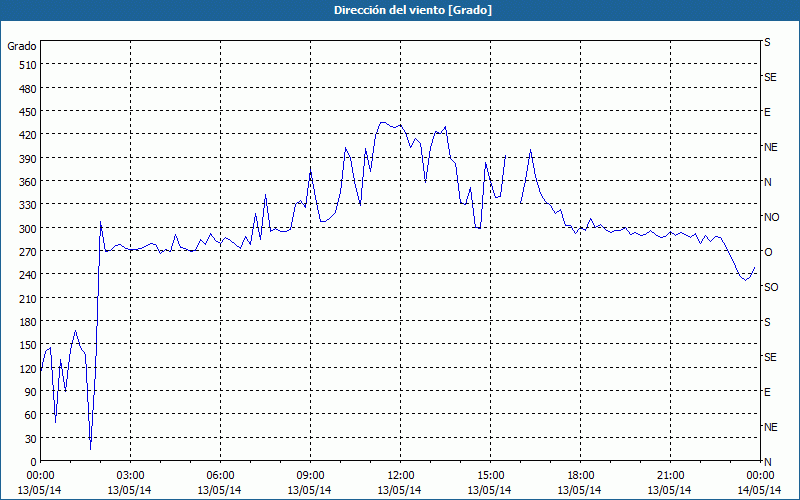The image size is (800, 500).
Task: Pick the 21:00 time label on x-axis
Action: point(670,476)
